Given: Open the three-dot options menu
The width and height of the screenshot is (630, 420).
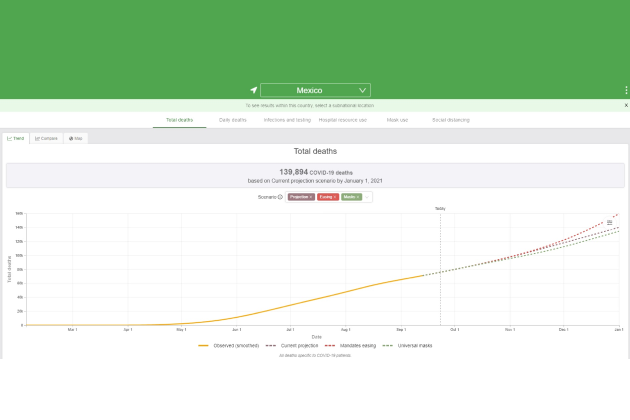Looking at the screenshot, I should (x=626, y=90).
